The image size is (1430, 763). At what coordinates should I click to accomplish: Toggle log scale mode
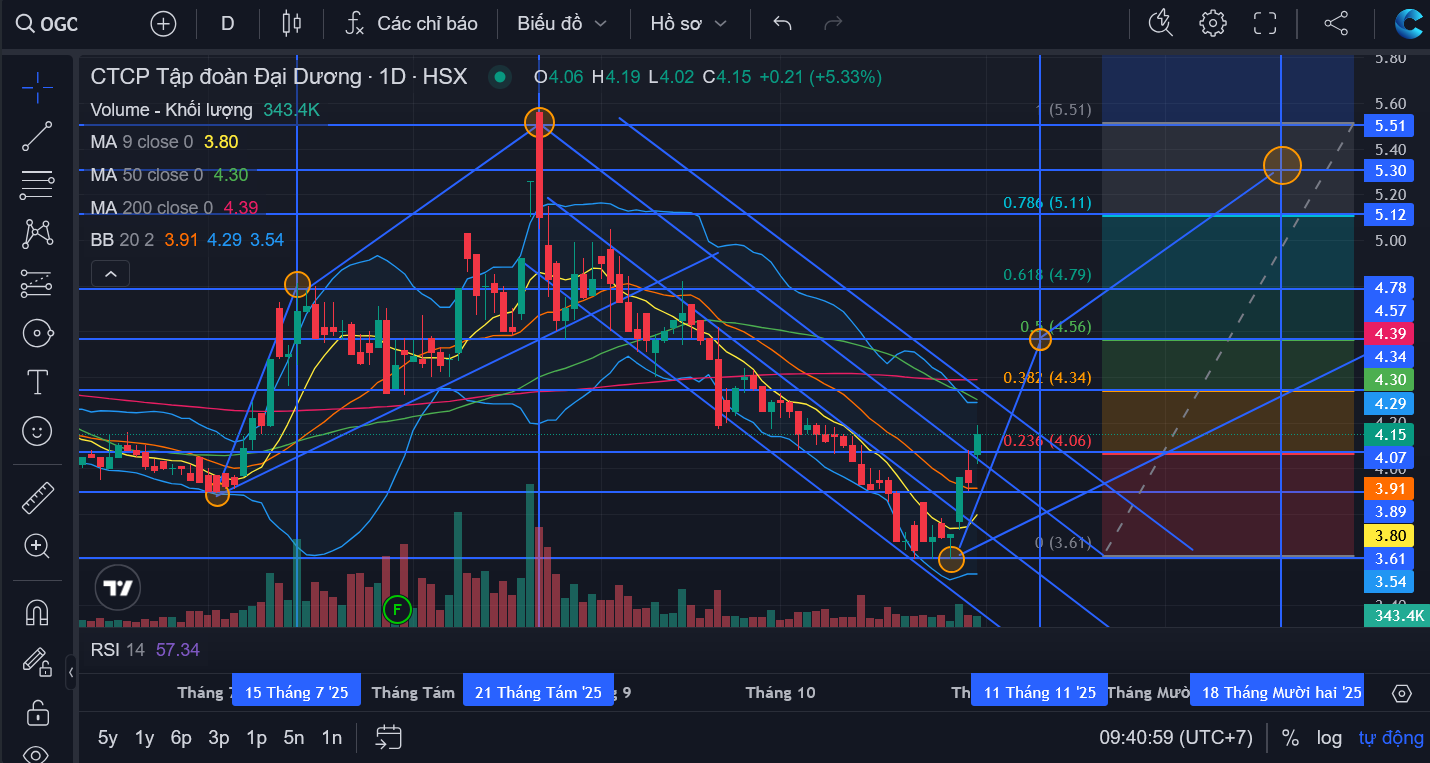tap(1329, 738)
